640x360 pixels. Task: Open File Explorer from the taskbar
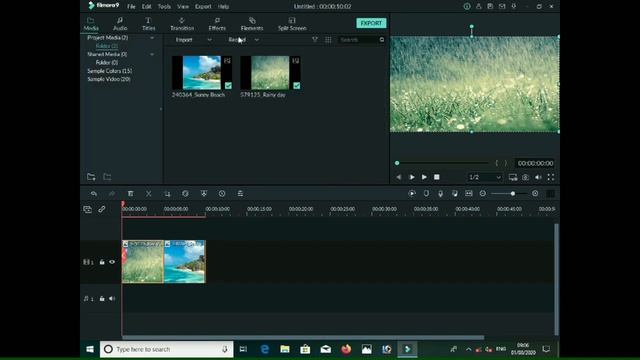coord(285,349)
